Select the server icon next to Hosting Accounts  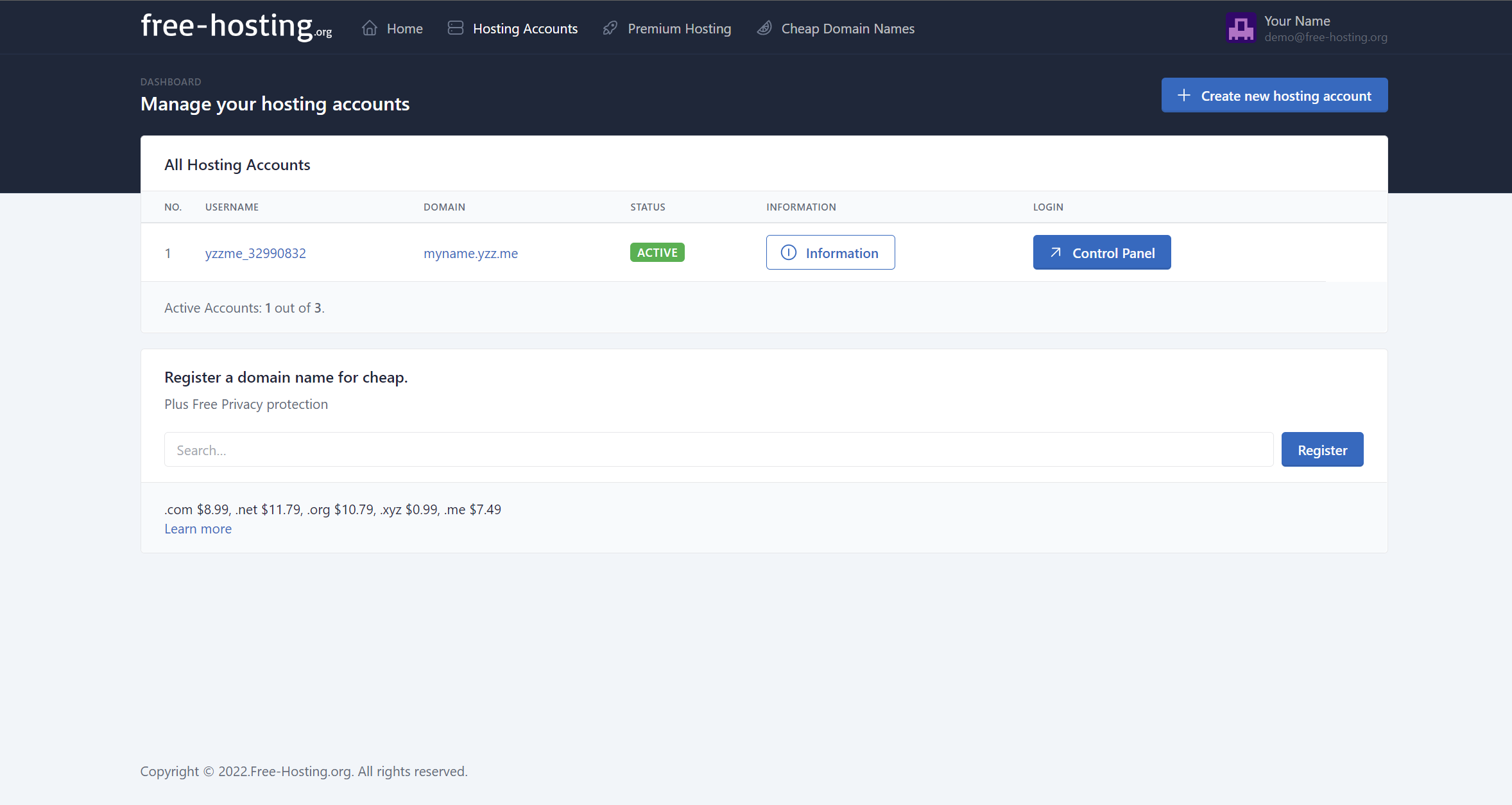[455, 28]
